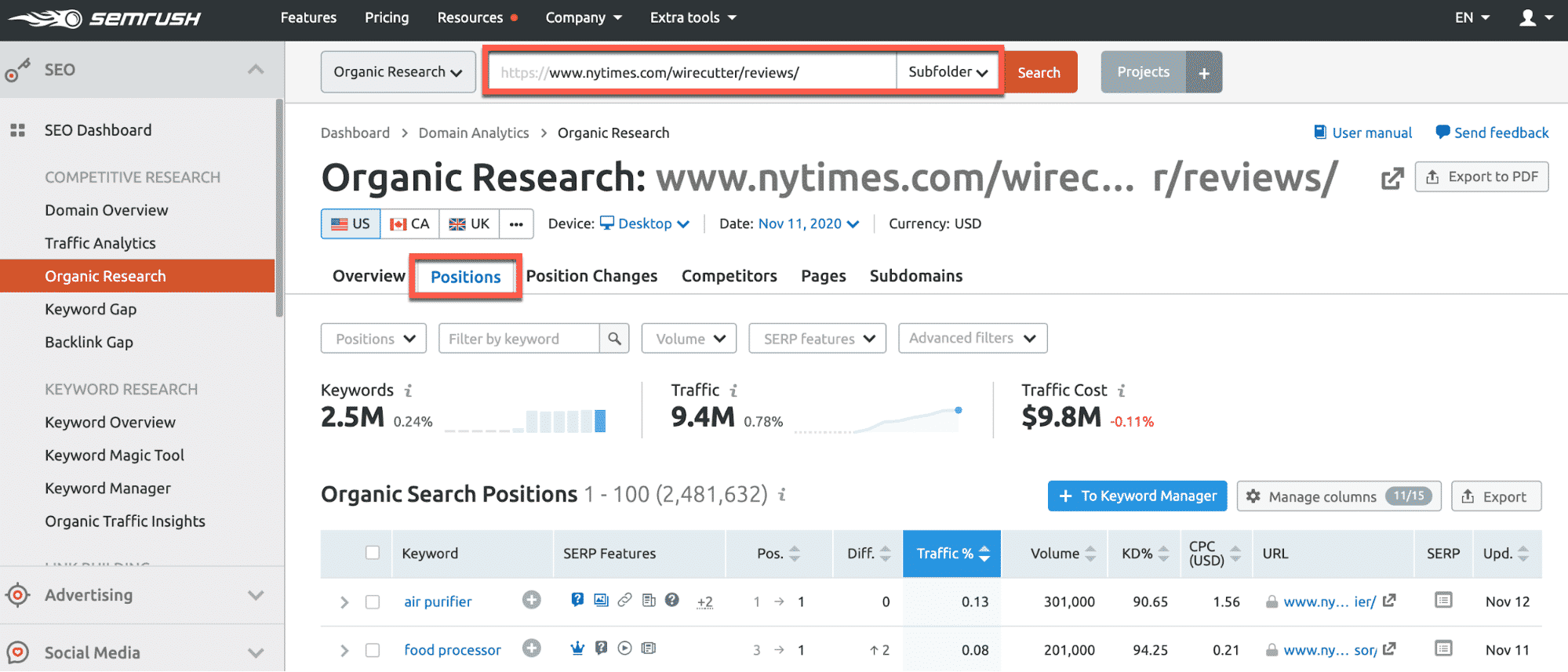This screenshot has height=672, width=1568.
Task: Expand the air purifier row details
Action: pos(344,601)
